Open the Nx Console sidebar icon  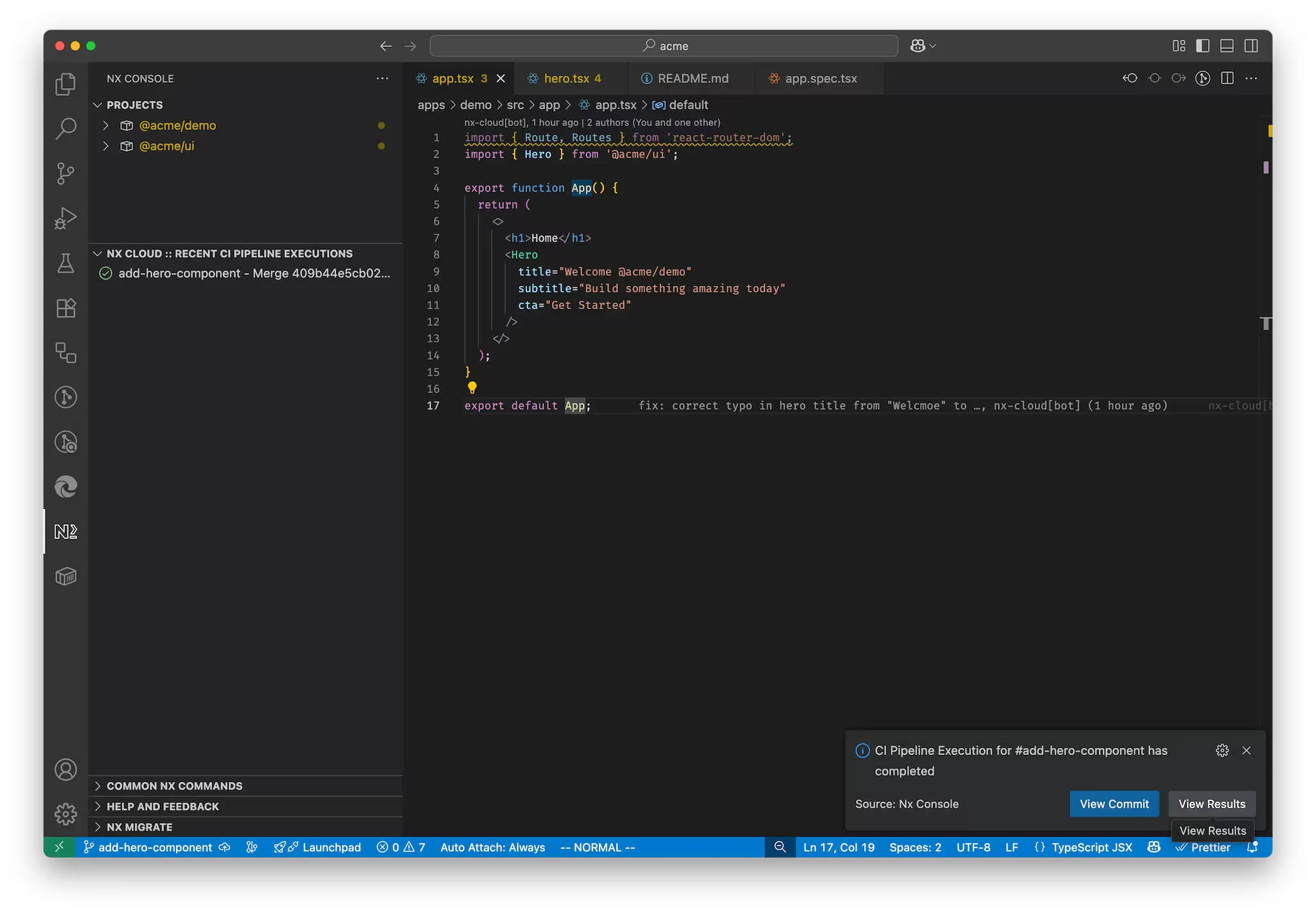pyautogui.click(x=65, y=531)
